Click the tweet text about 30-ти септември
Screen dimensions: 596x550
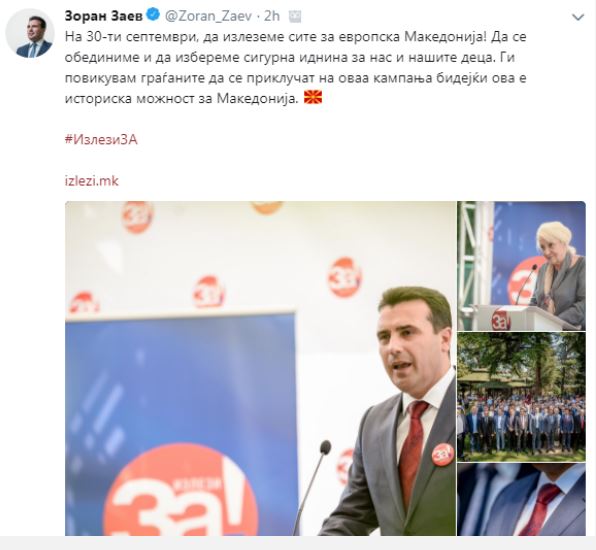[295, 68]
